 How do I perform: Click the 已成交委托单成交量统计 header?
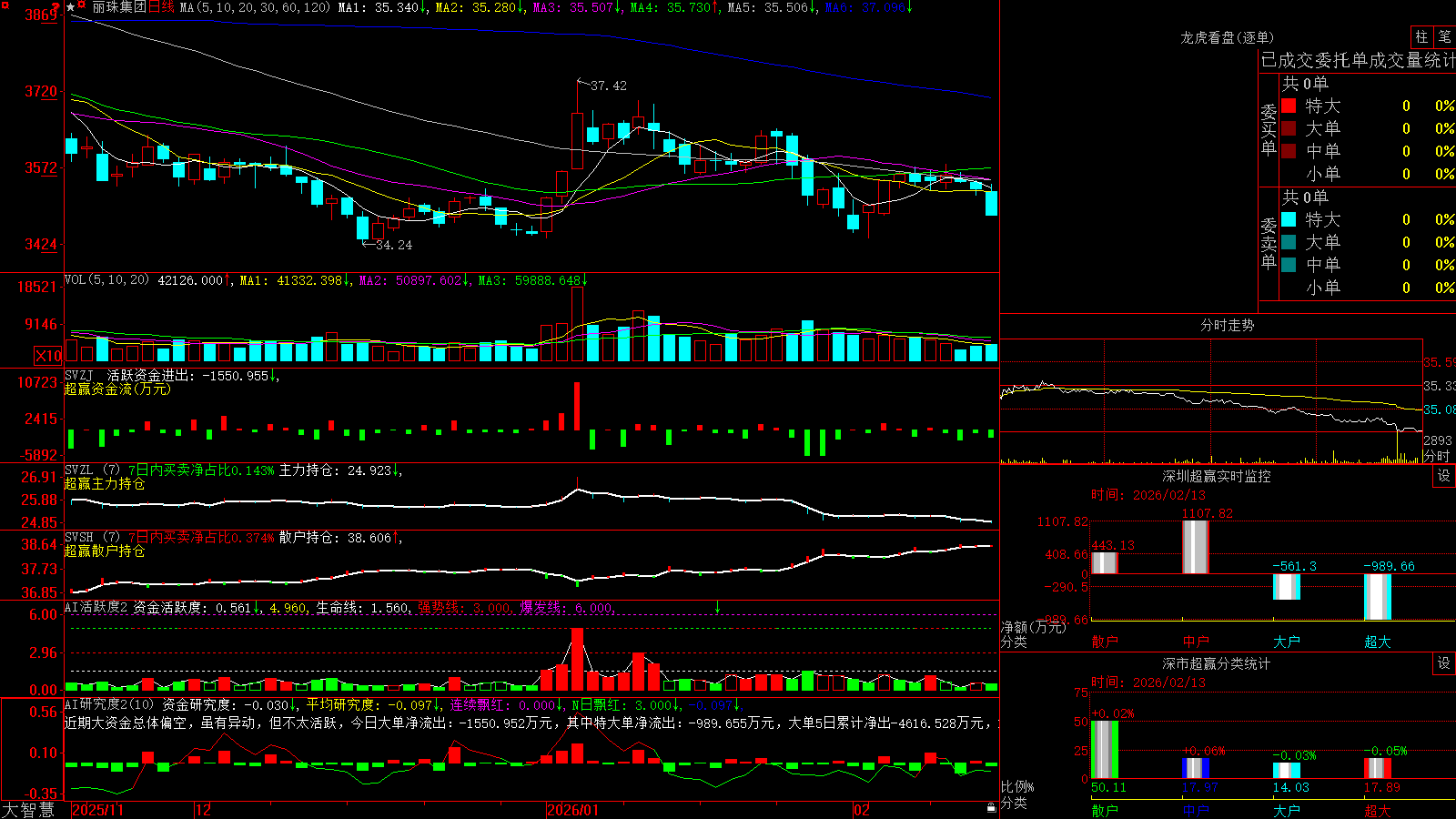pos(1358,60)
